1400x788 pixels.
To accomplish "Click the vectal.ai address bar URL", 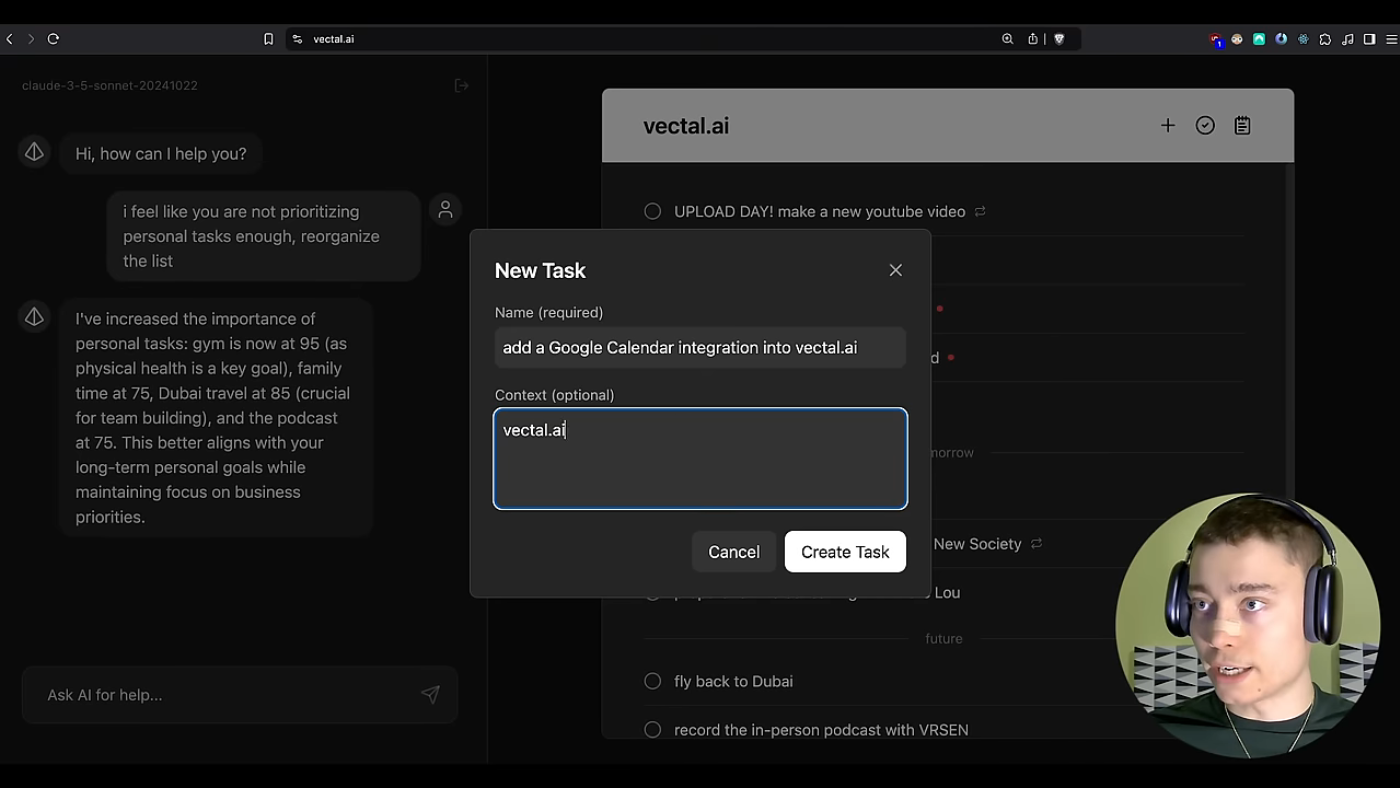I will [x=334, y=39].
